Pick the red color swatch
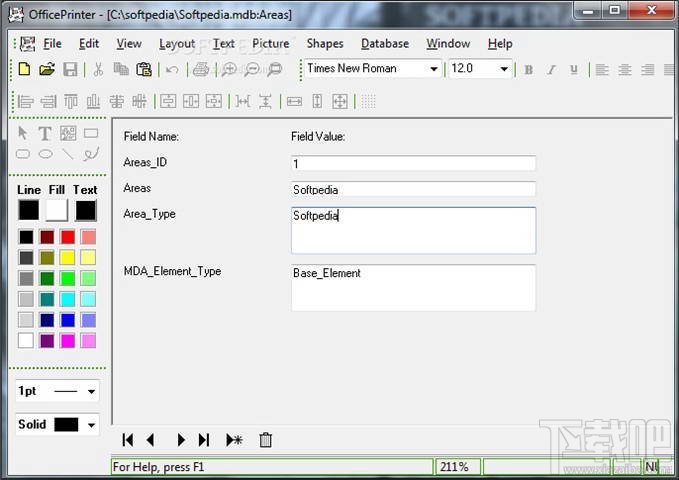 tap(68, 237)
